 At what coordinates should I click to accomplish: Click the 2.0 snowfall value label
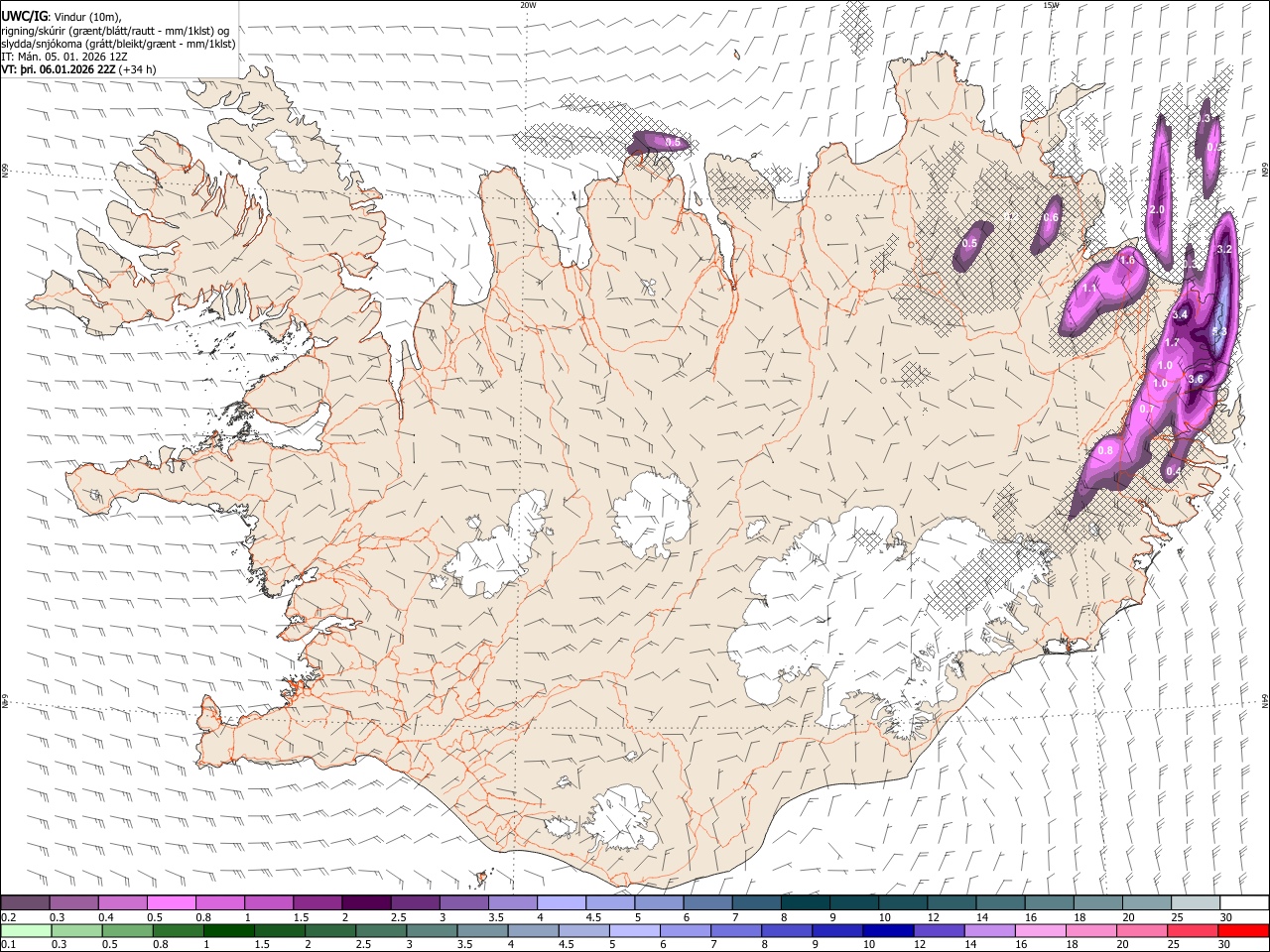pos(1156,210)
